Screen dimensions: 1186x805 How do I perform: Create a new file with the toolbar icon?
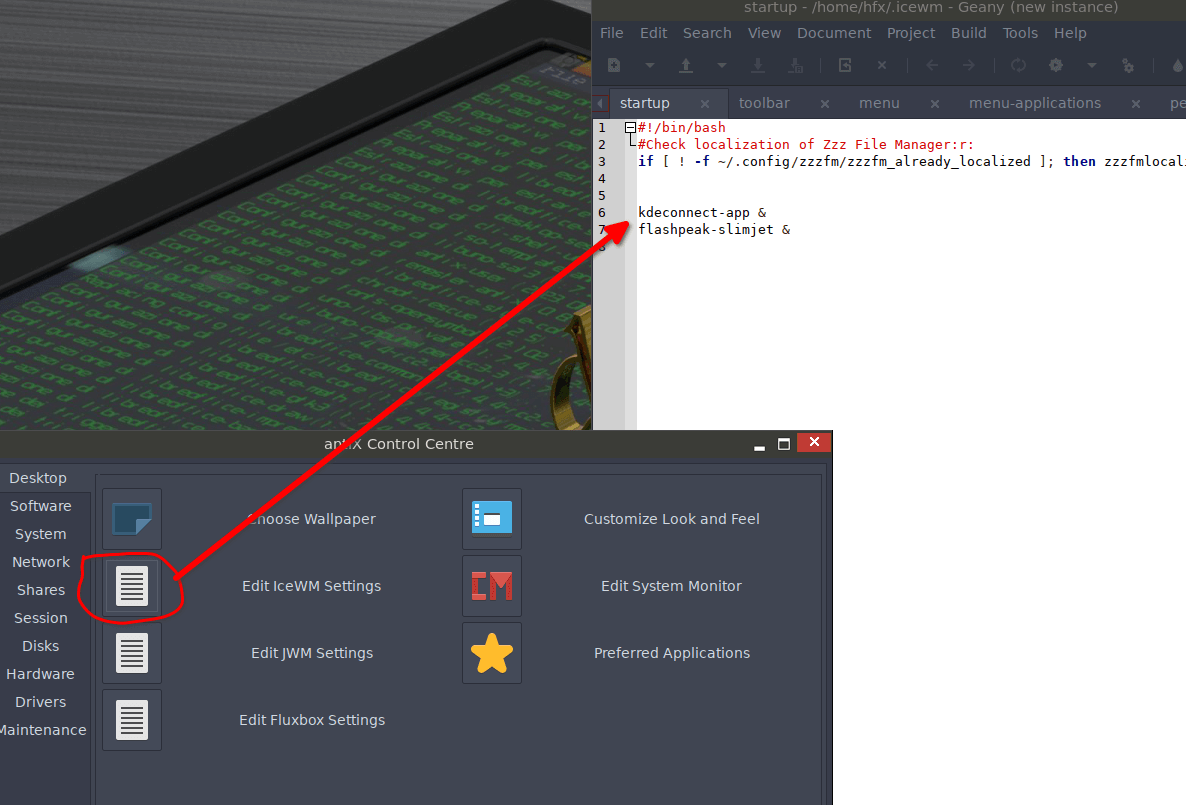point(613,65)
